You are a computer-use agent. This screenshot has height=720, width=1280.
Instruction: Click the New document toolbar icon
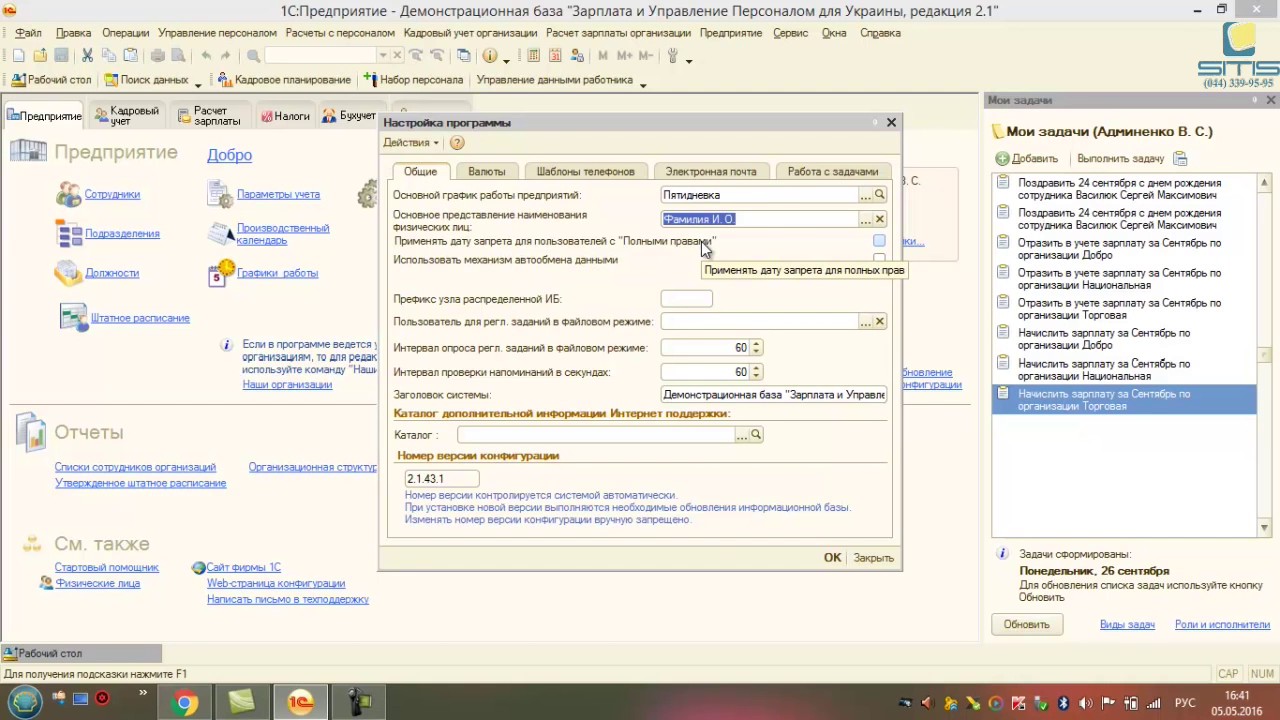click(x=18, y=56)
